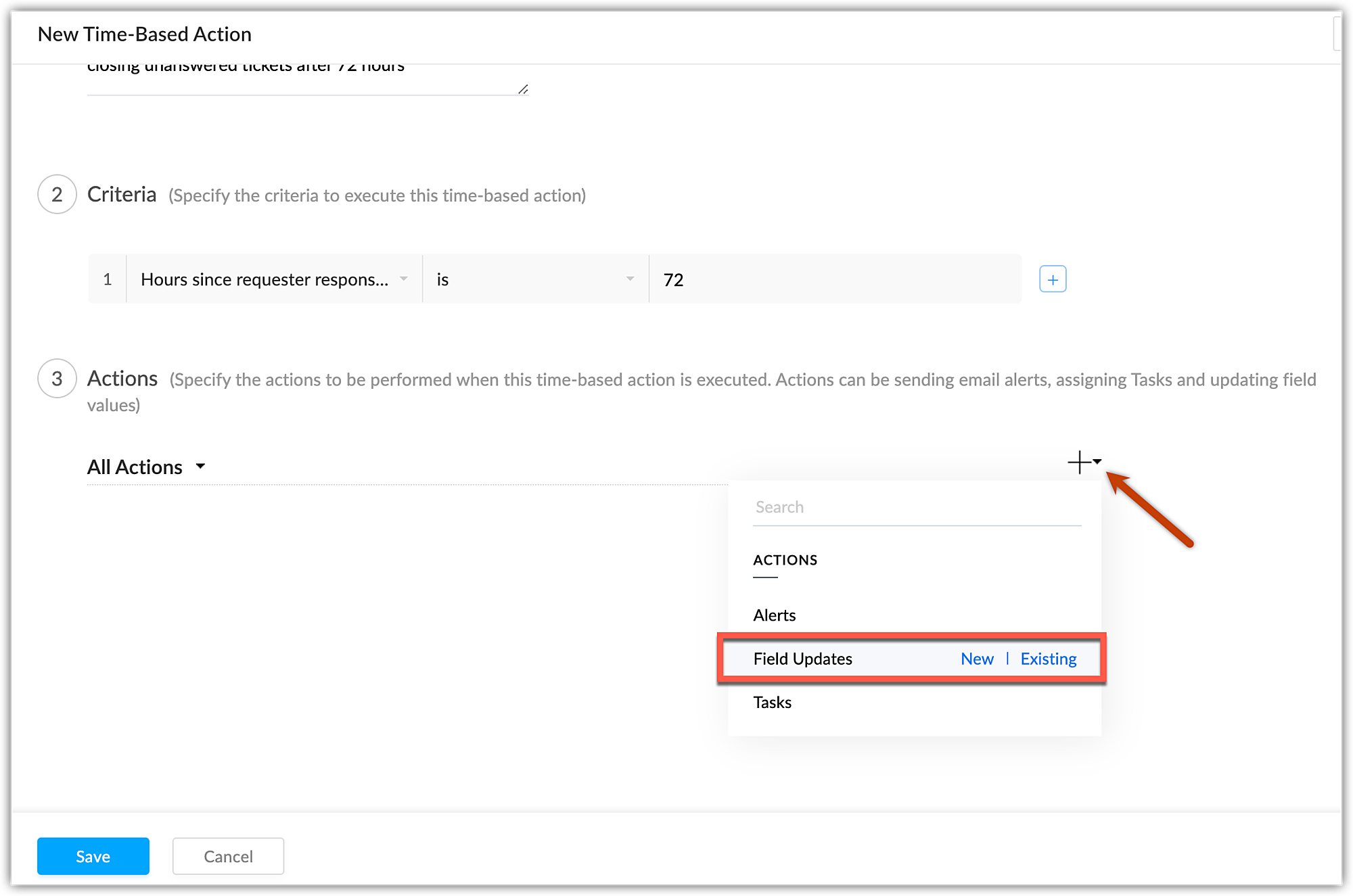The width and height of the screenshot is (1353, 896).
Task: Click the caret beside All Actions
Action: coord(200,467)
